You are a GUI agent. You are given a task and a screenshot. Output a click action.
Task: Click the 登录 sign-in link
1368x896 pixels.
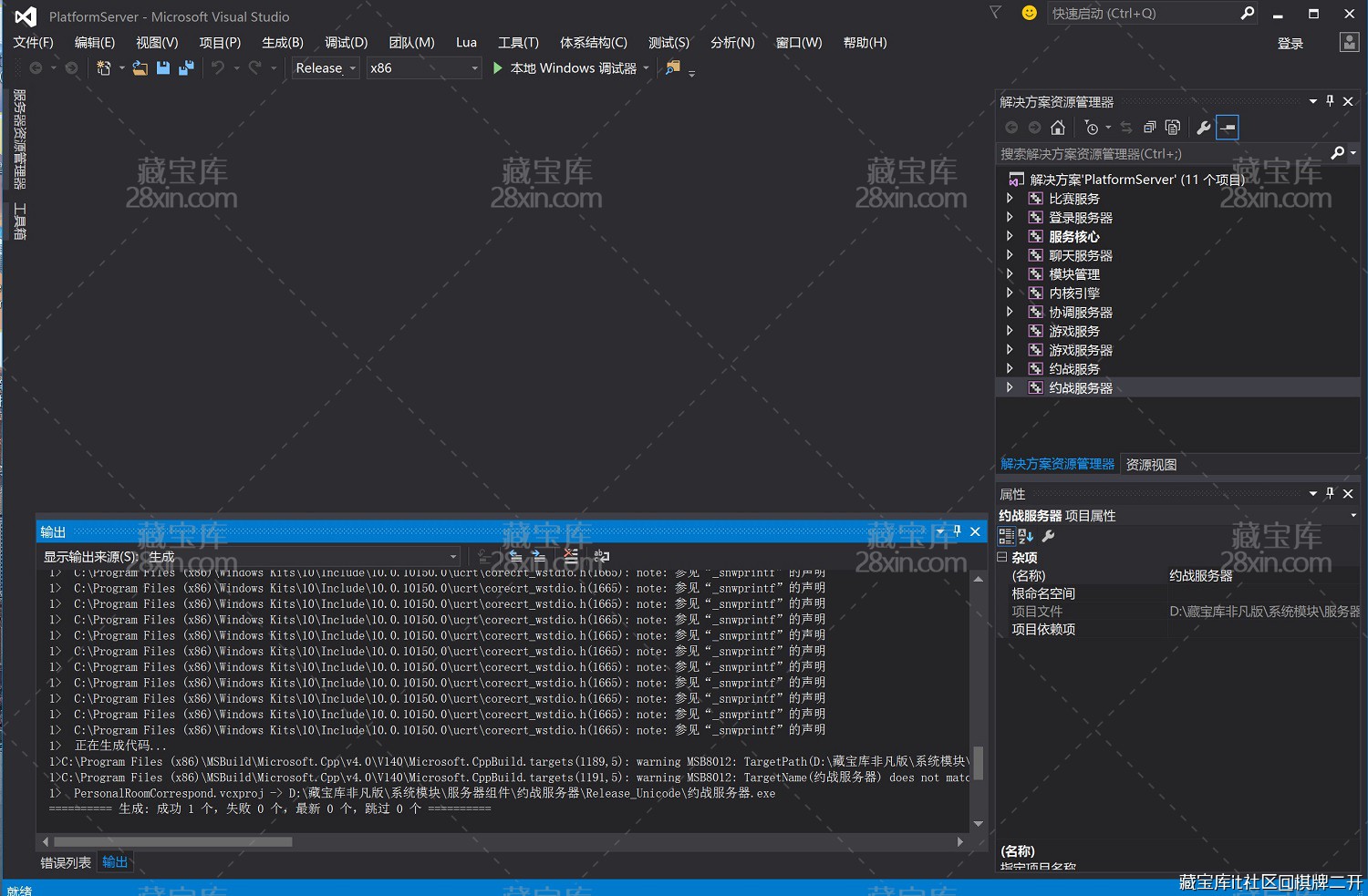(1290, 44)
